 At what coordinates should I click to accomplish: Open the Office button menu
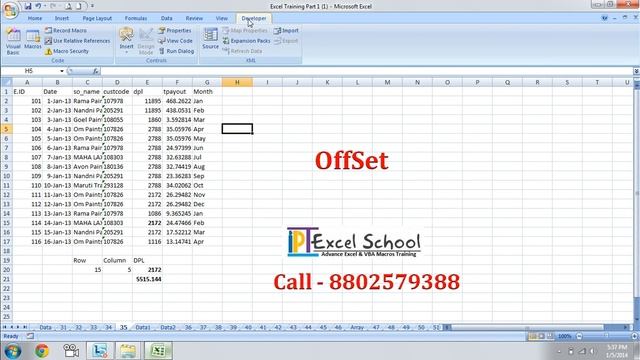[10, 10]
